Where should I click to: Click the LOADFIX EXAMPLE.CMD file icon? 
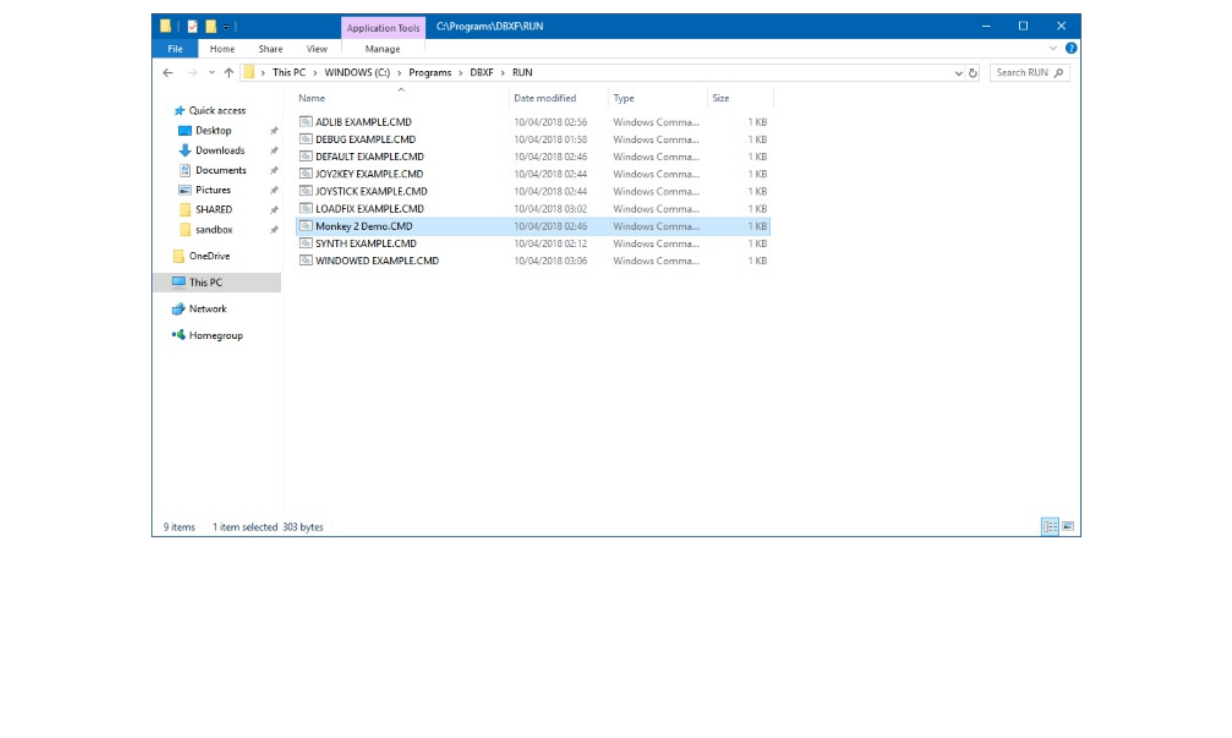coord(306,209)
